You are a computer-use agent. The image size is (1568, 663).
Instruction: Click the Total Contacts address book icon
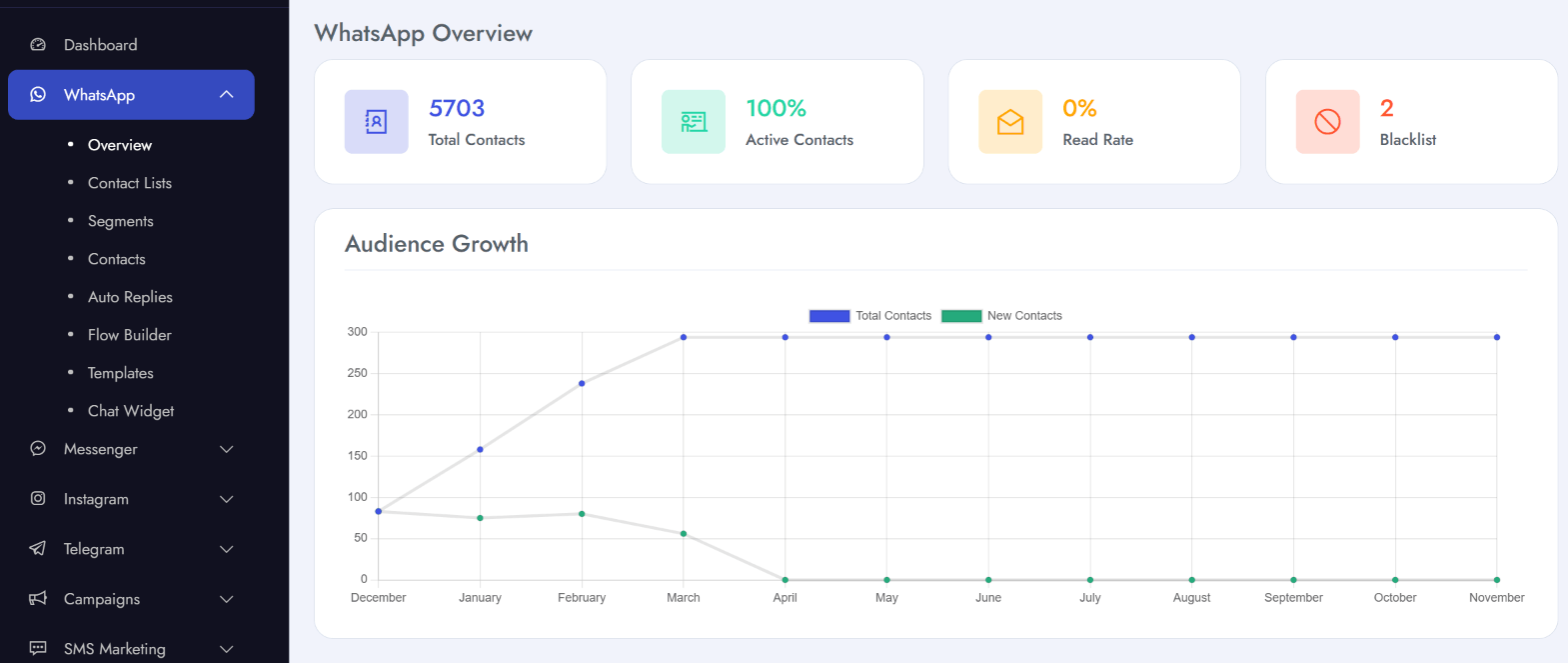(x=377, y=122)
